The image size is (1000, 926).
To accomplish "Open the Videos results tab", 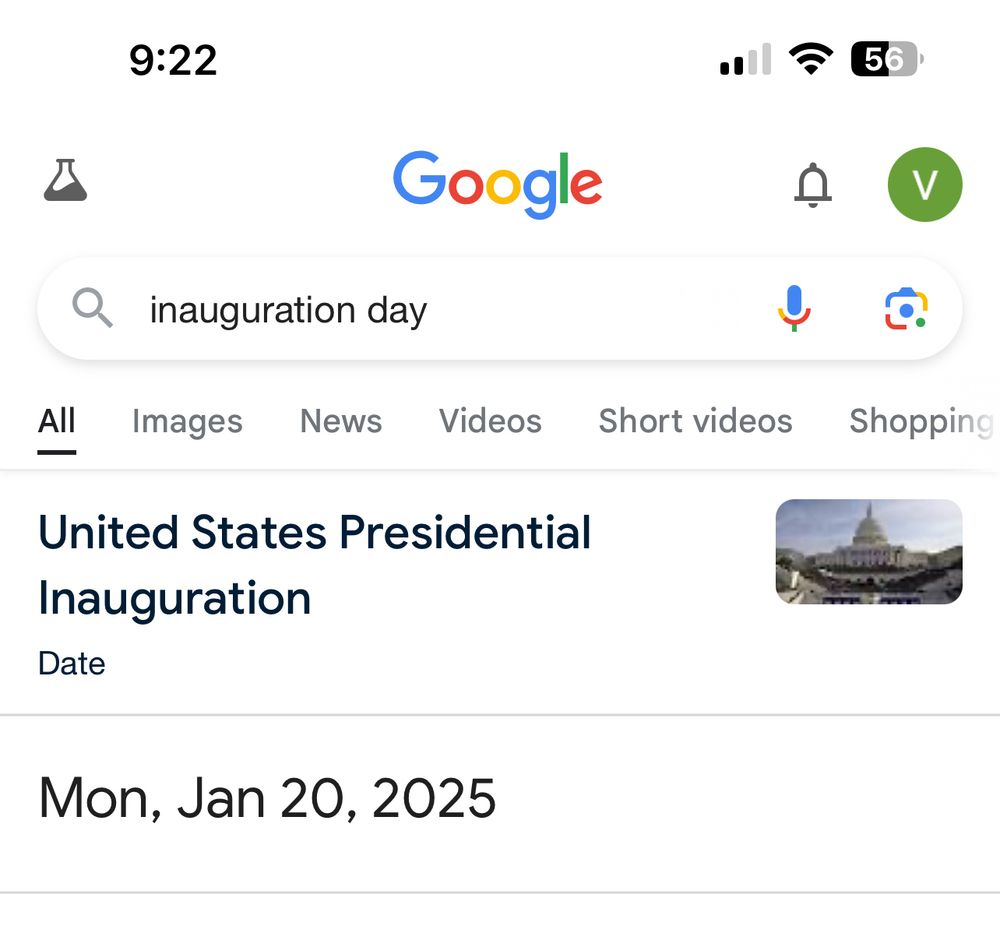I will [489, 421].
